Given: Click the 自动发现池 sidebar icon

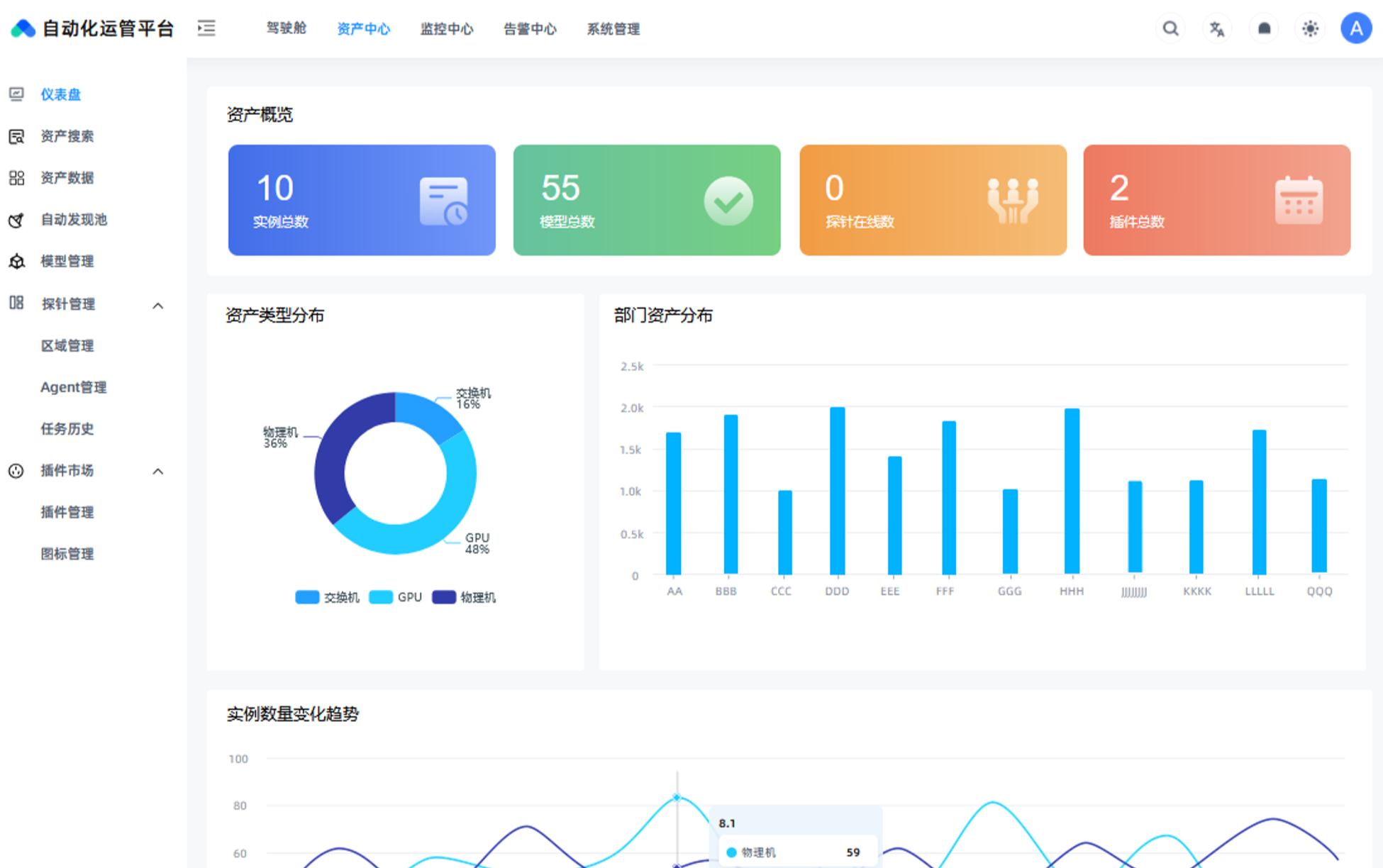Looking at the screenshot, I should (16, 220).
